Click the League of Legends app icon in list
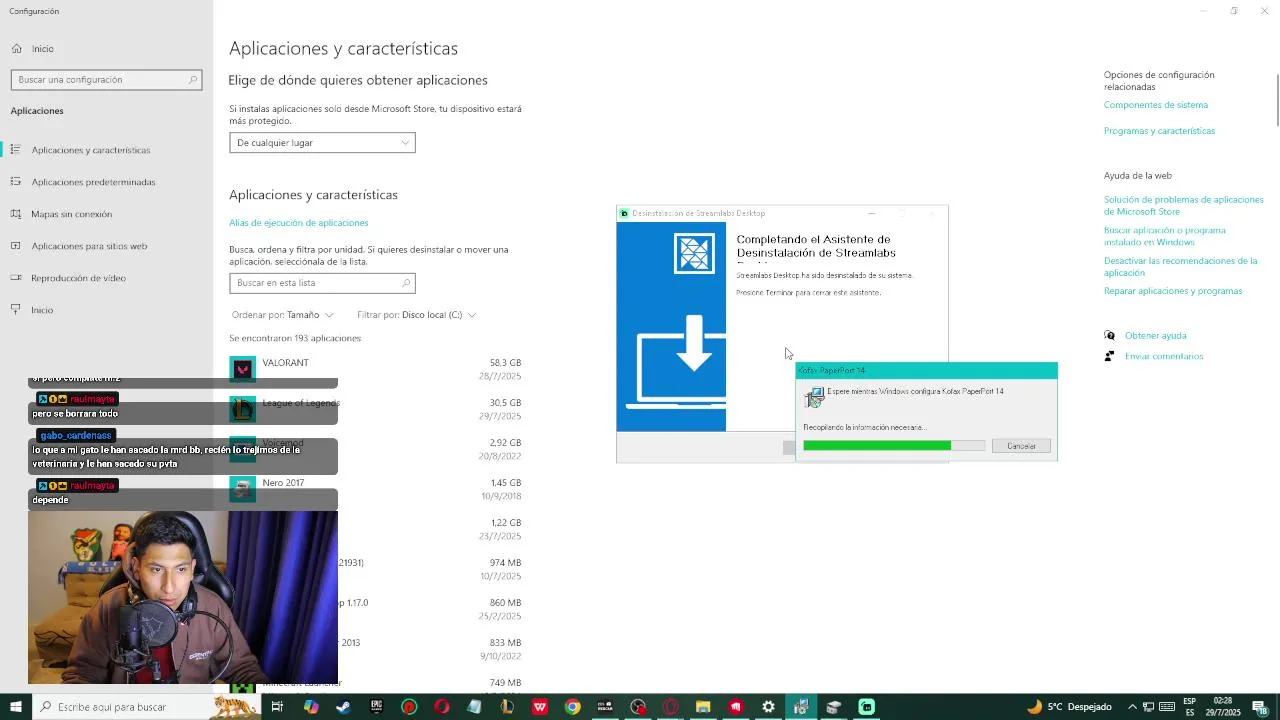The height and width of the screenshot is (720, 1280). 242,409
